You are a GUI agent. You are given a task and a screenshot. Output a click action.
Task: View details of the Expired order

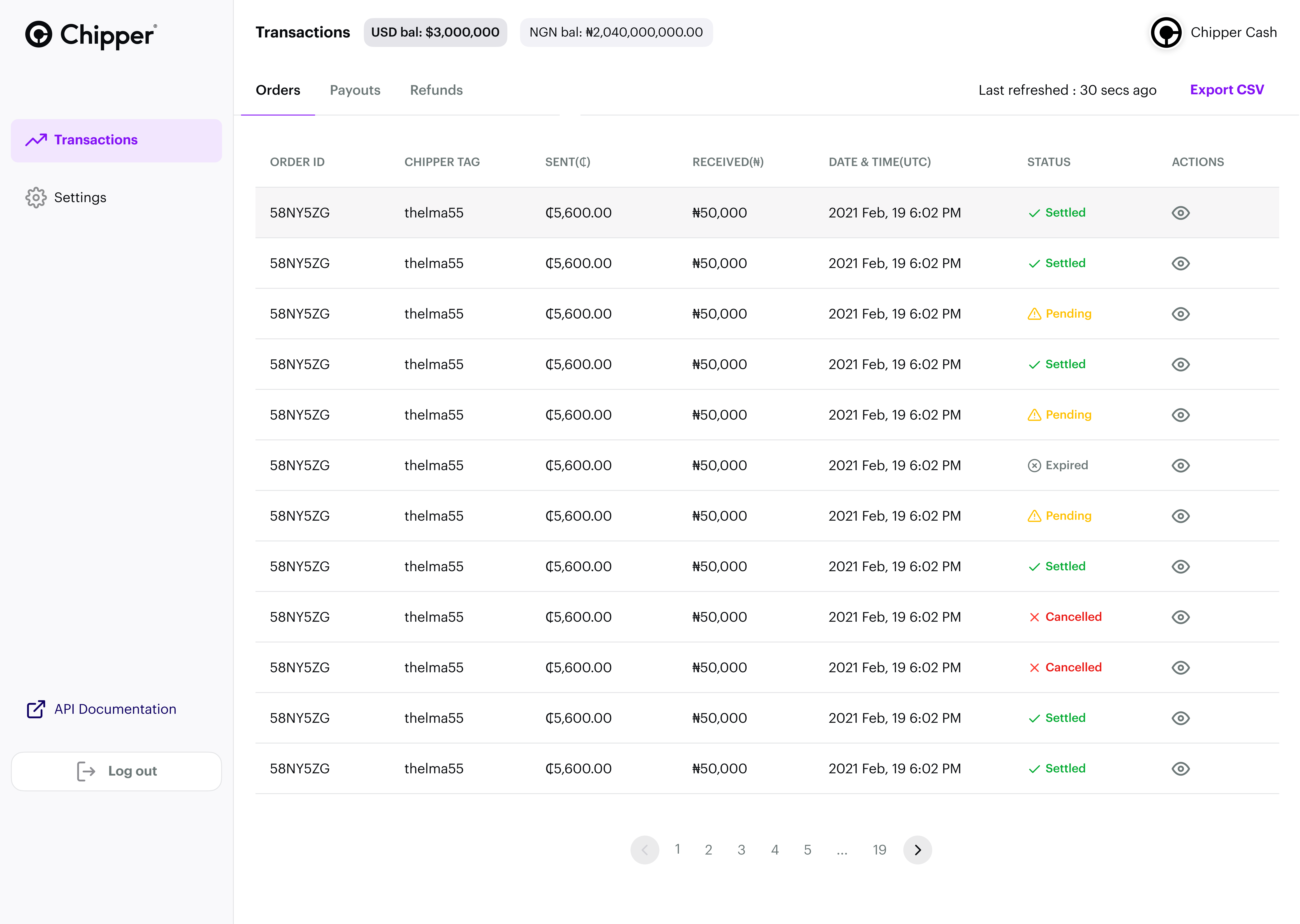pyautogui.click(x=1180, y=465)
